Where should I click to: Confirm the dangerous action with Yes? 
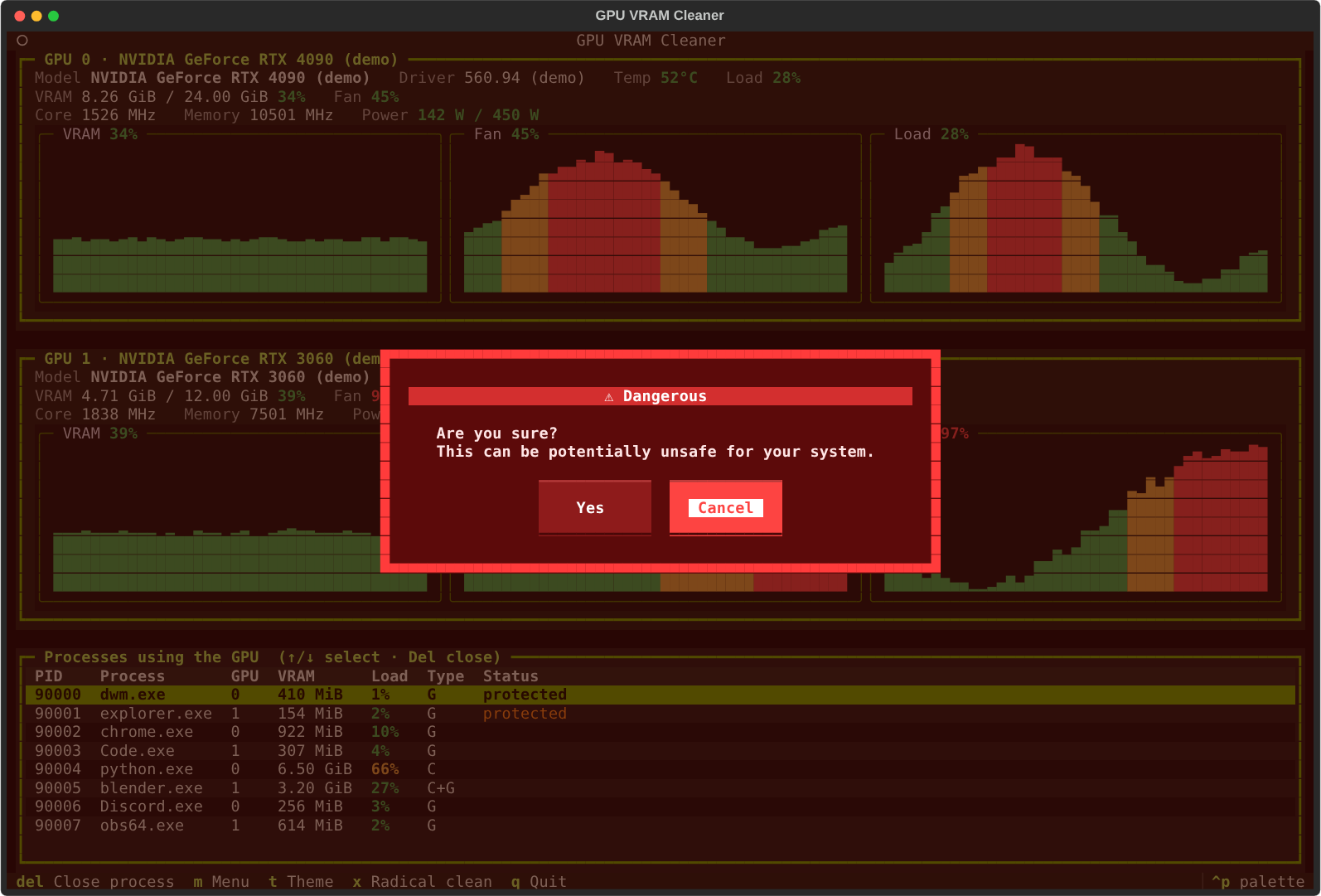[595, 507]
